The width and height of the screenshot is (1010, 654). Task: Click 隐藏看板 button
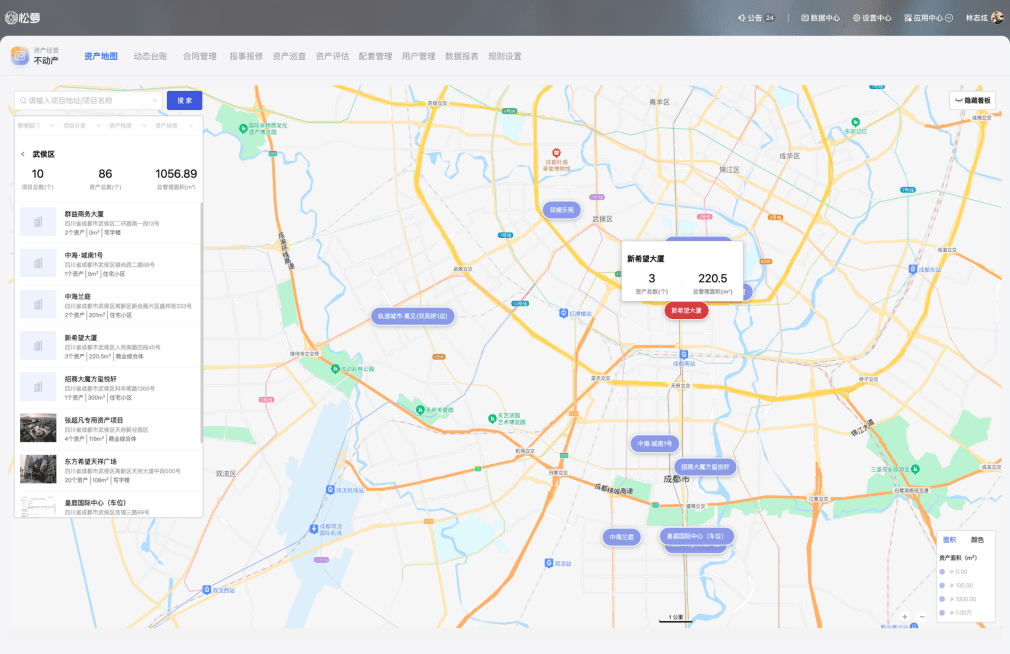pos(973,101)
